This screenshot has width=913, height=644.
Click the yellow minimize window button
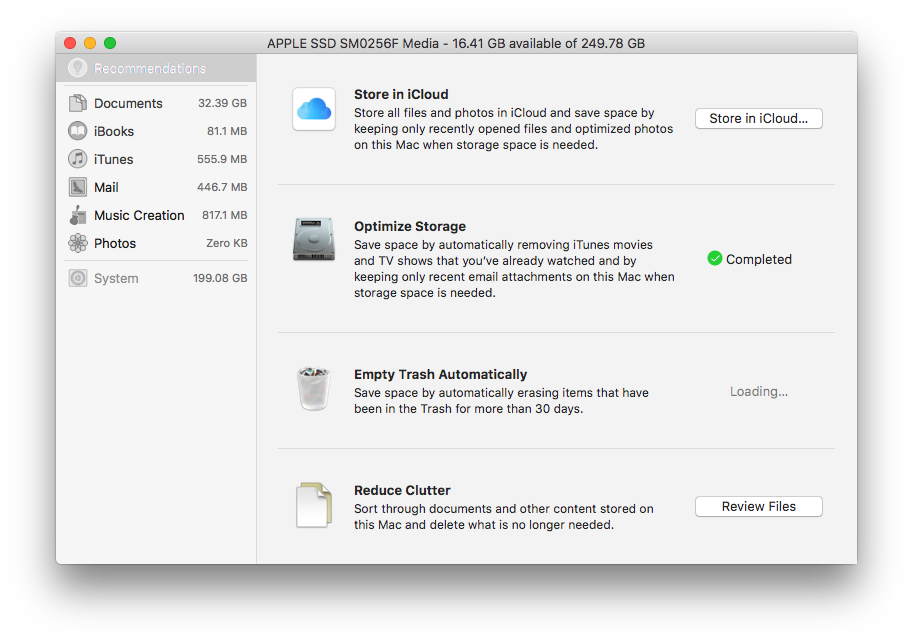(x=90, y=43)
